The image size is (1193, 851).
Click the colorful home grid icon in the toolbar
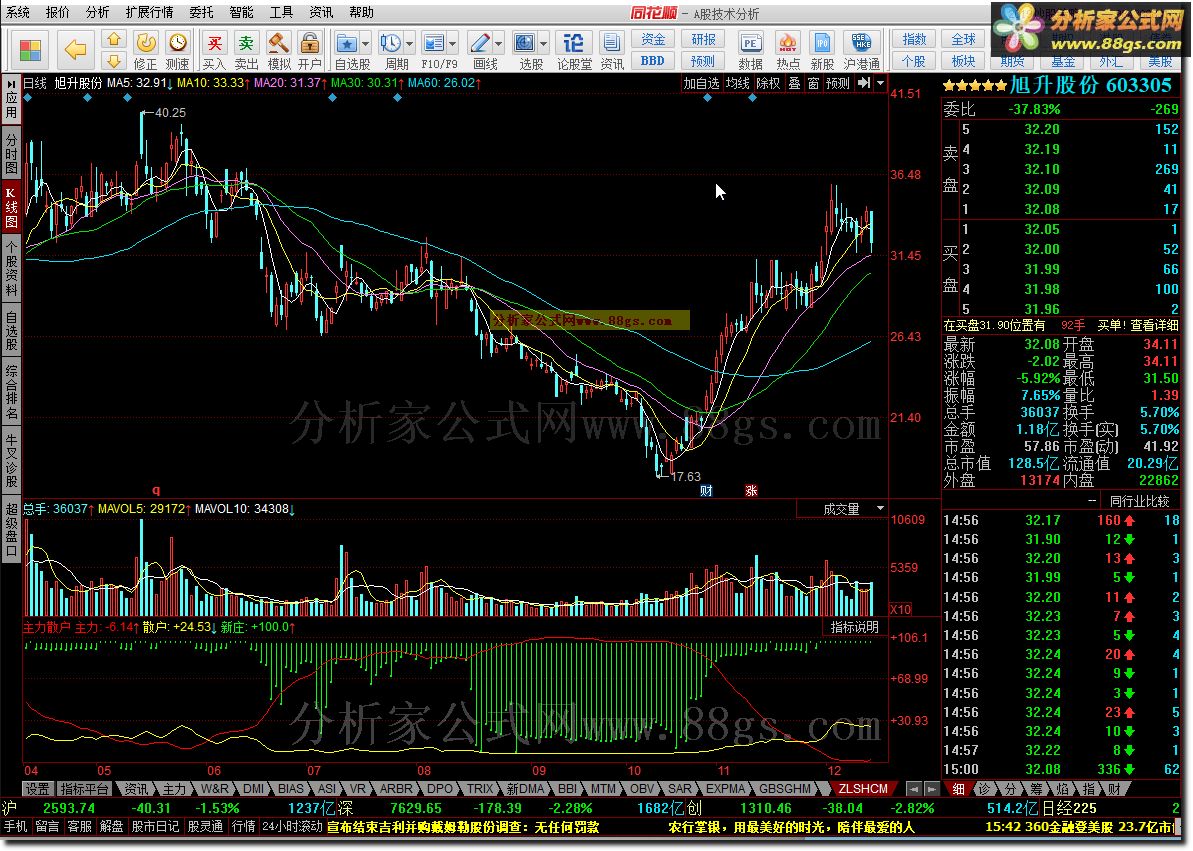[30, 51]
